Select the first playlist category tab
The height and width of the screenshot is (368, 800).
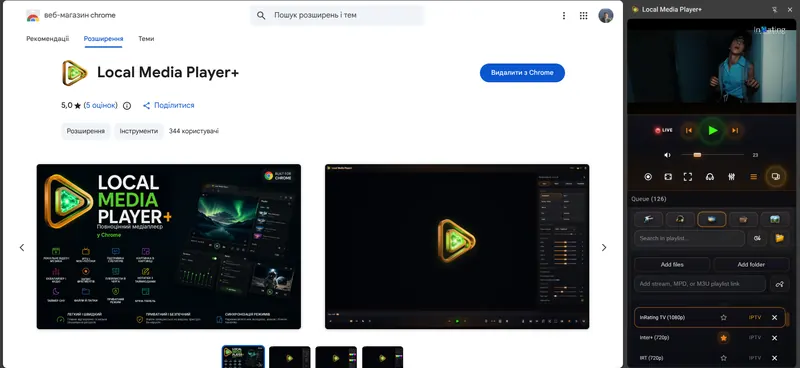pos(648,219)
